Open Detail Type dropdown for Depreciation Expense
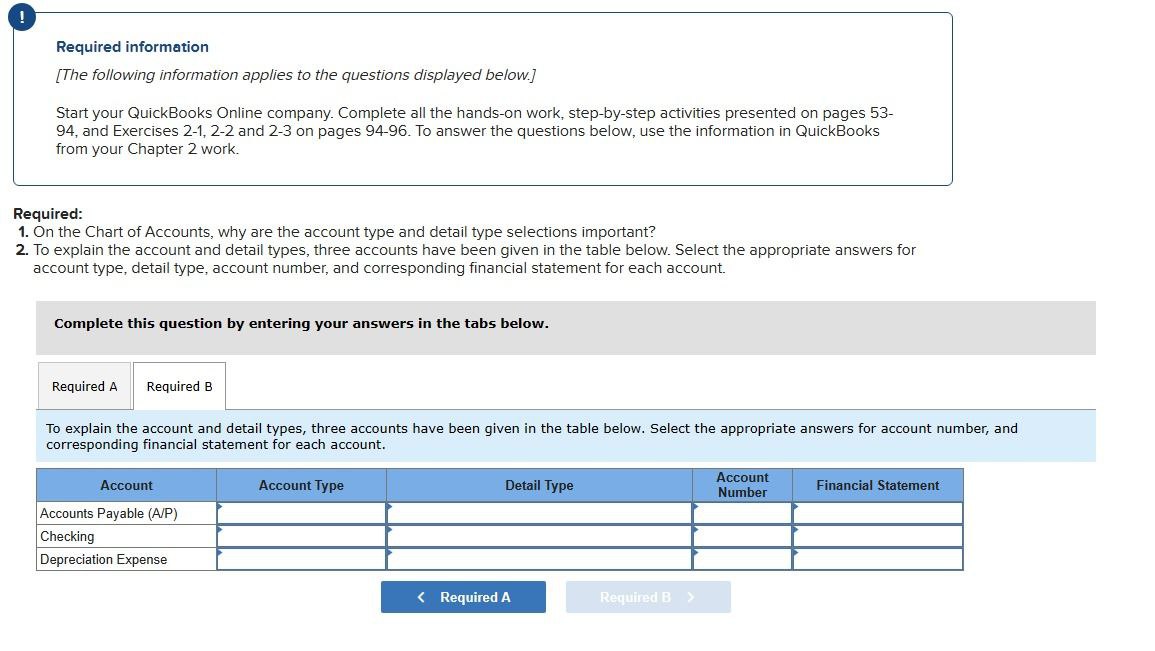This screenshot has width=1155, height=651. point(539,559)
